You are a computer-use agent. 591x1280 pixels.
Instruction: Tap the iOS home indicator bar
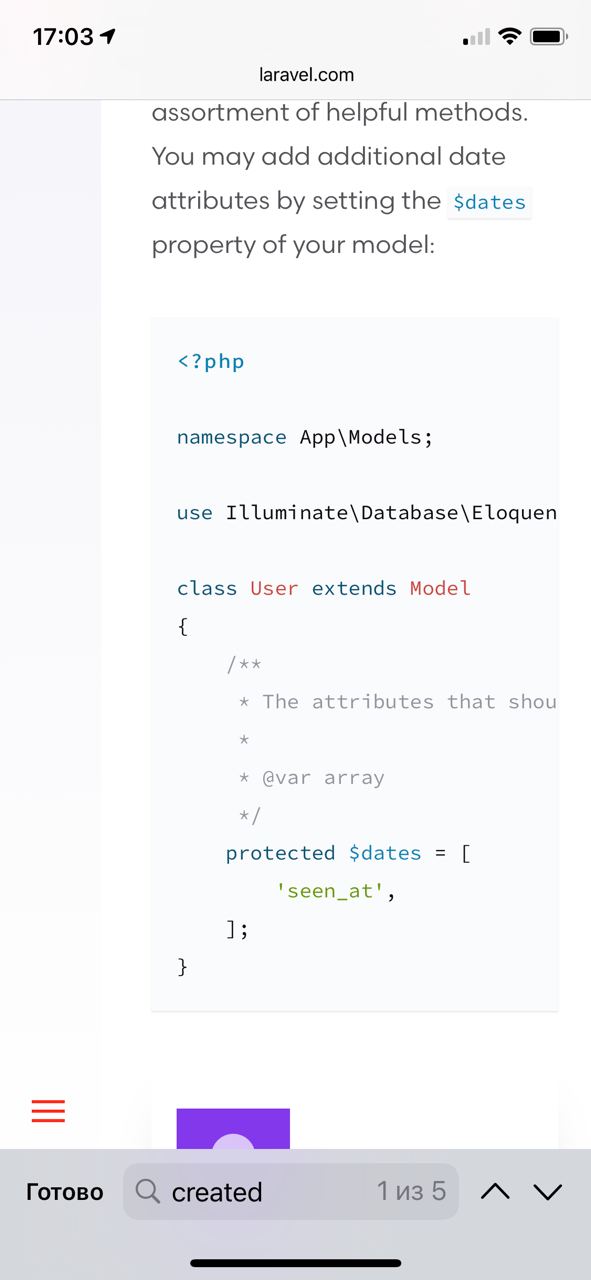(x=296, y=1263)
